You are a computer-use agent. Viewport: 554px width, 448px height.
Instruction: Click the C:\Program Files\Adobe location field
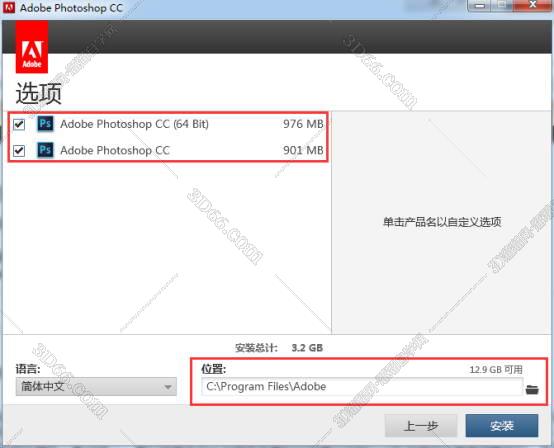[x=362, y=387]
